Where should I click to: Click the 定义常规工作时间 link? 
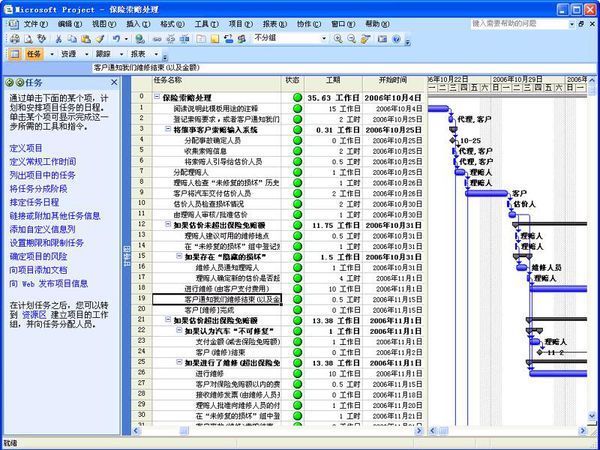click(x=43, y=161)
